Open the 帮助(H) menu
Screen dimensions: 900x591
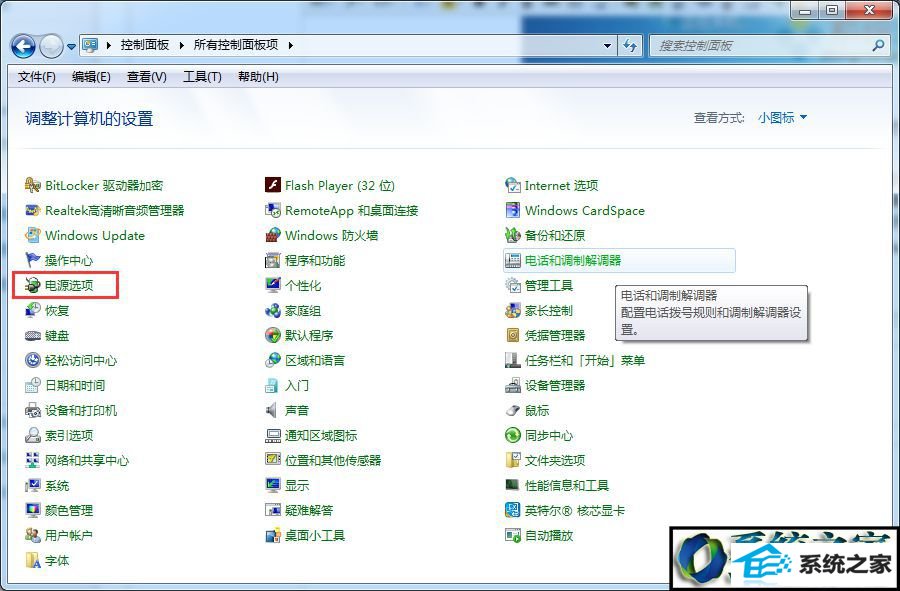point(258,77)
